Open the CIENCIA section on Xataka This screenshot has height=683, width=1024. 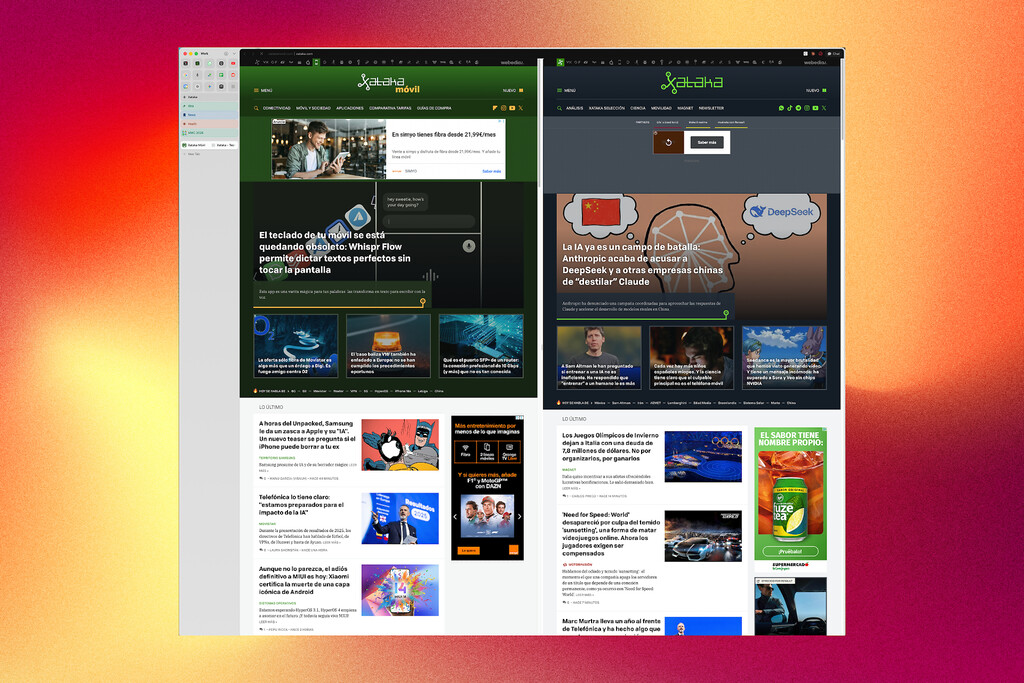tap(637, 107)
